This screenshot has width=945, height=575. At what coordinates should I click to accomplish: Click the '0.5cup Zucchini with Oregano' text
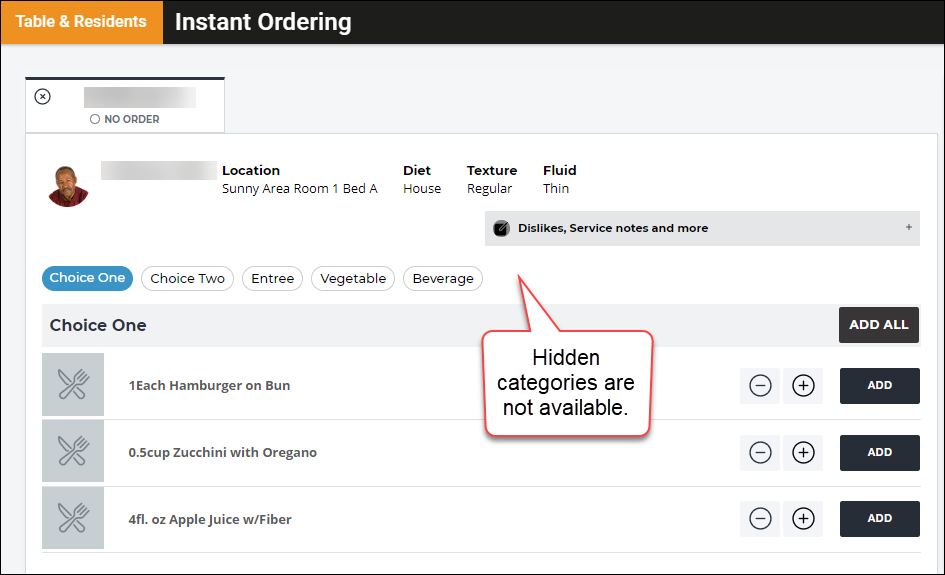pos(222,453)
